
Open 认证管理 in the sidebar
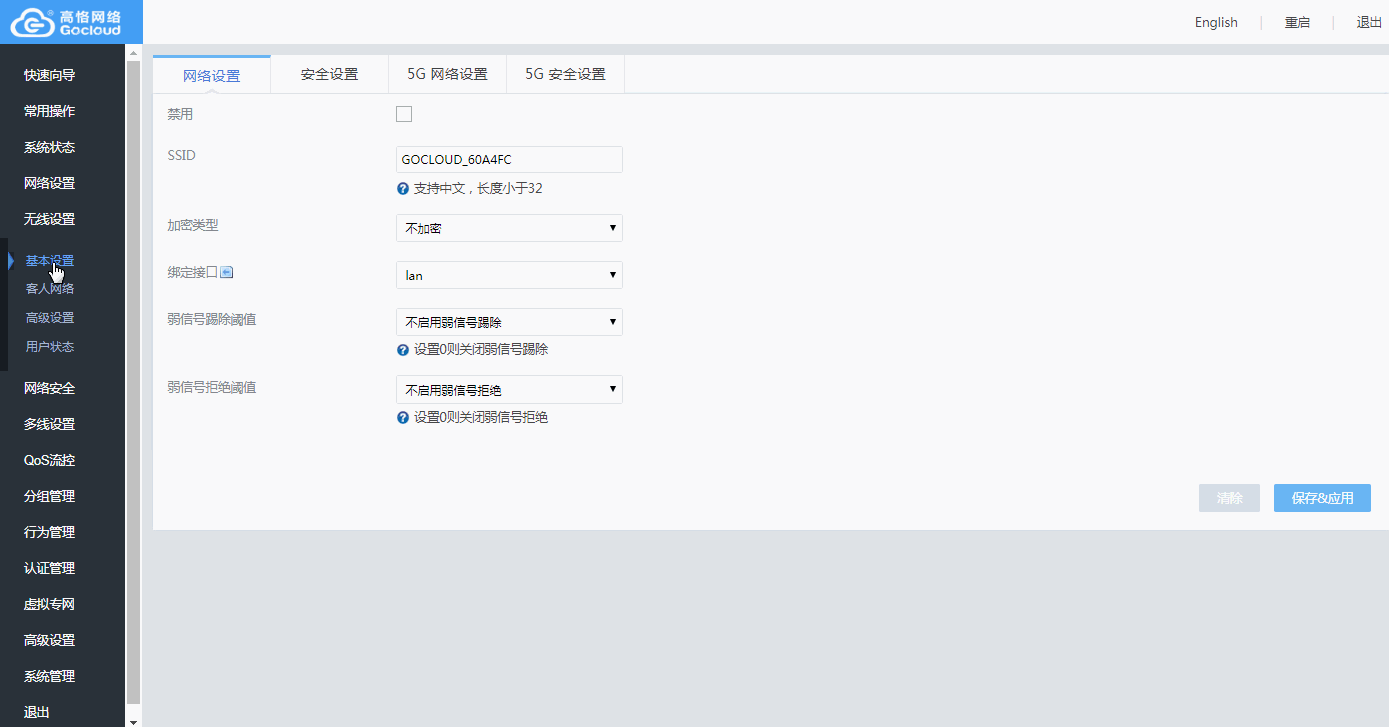(50, 568)
